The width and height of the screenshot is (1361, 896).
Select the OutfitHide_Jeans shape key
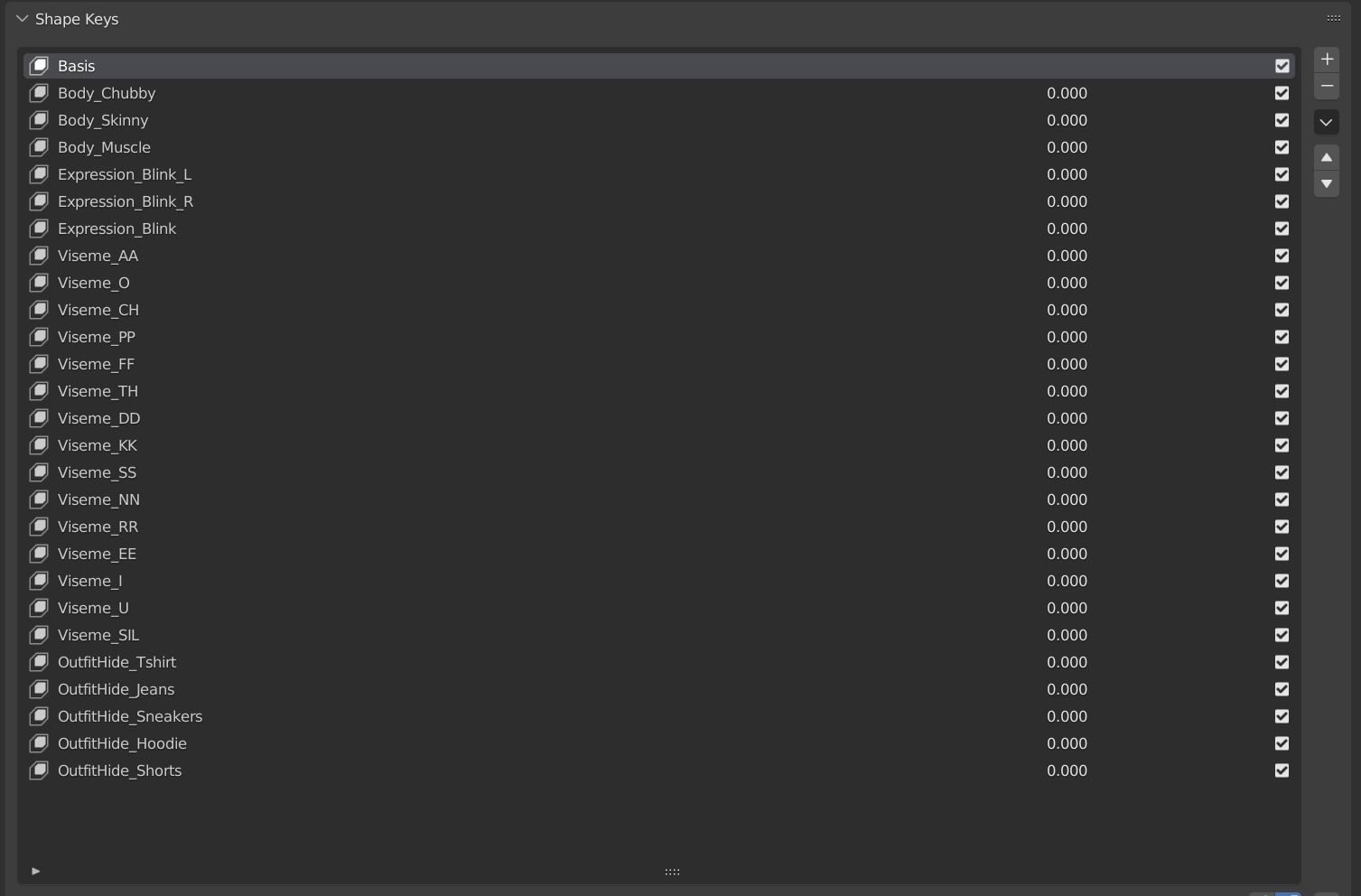point(116,689)
